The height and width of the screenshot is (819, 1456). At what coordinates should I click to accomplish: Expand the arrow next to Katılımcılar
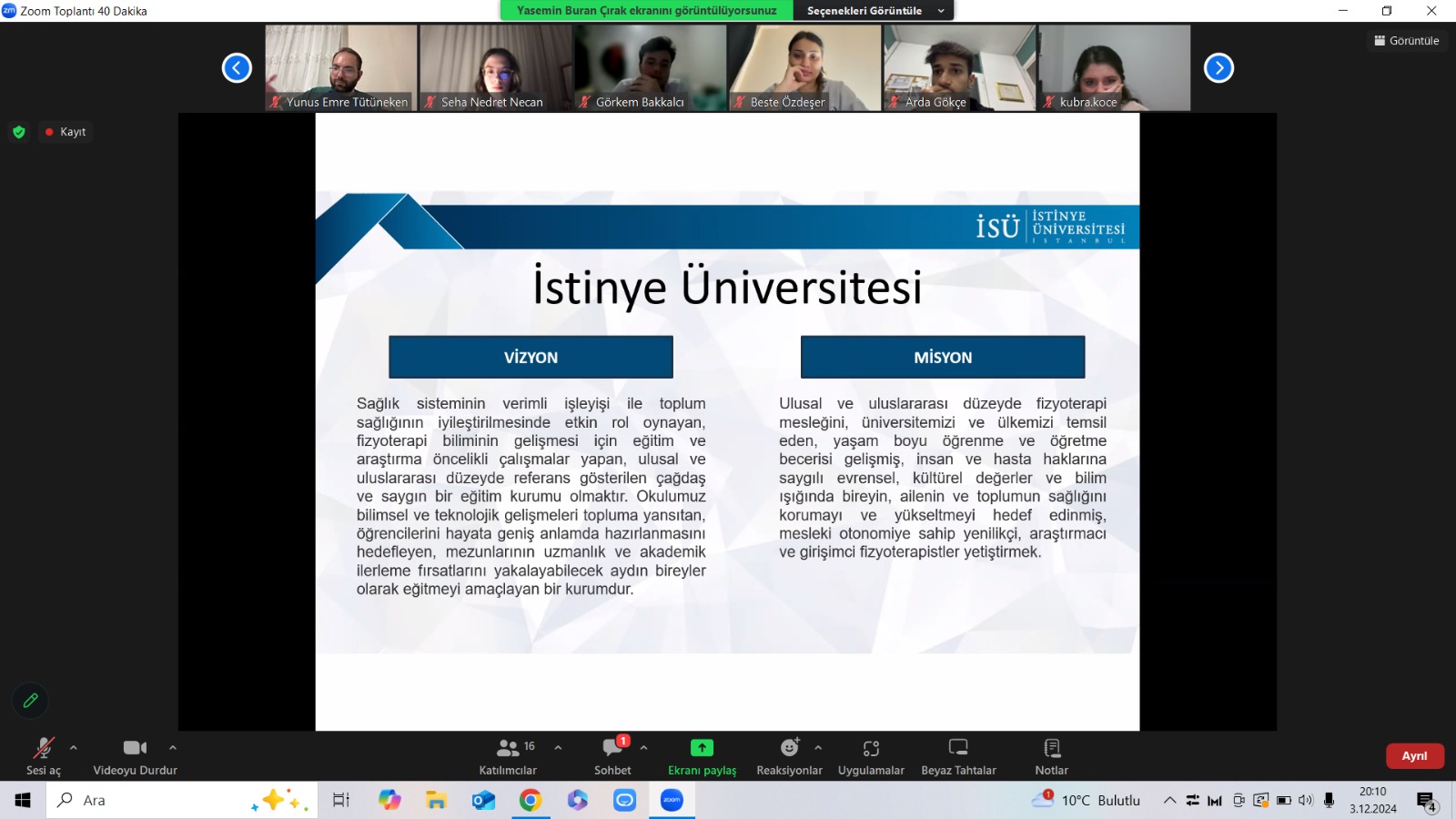click(558, 748)
